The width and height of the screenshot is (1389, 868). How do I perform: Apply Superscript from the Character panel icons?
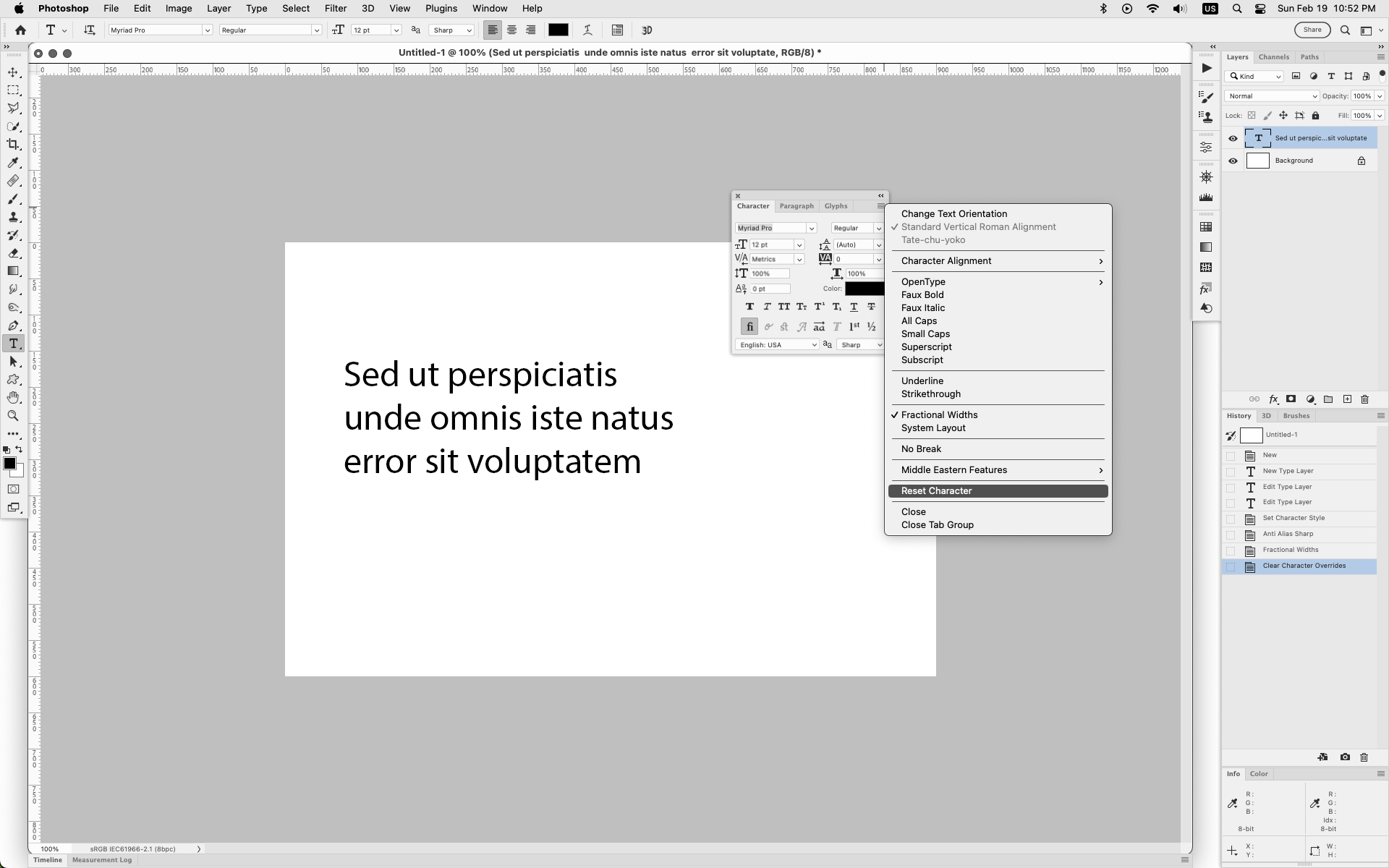820,307
